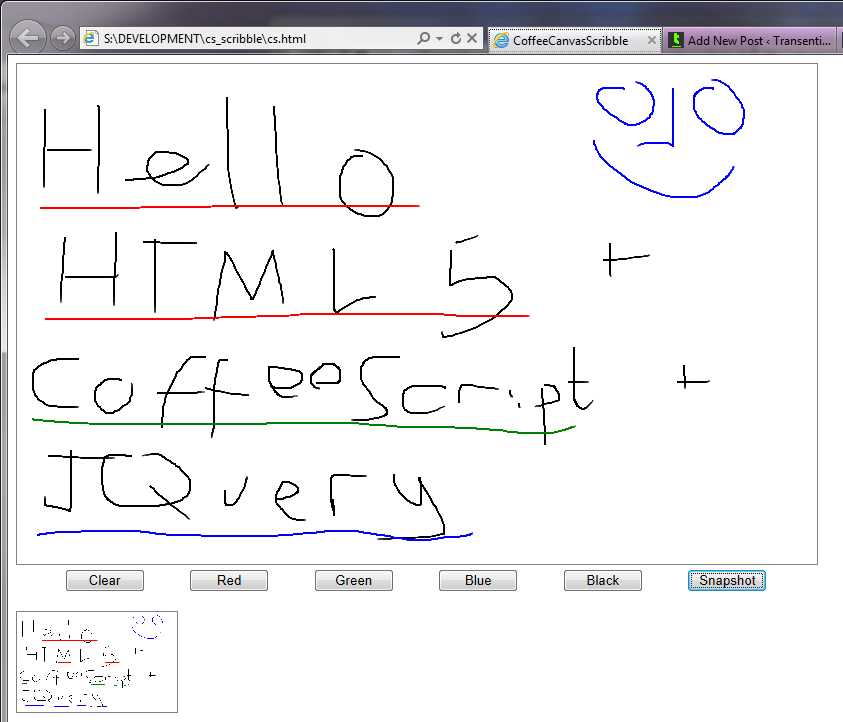Click the page icon beside the address
Image resolution: width=843 pixels, height=722 pixels.
click(90, 38)
